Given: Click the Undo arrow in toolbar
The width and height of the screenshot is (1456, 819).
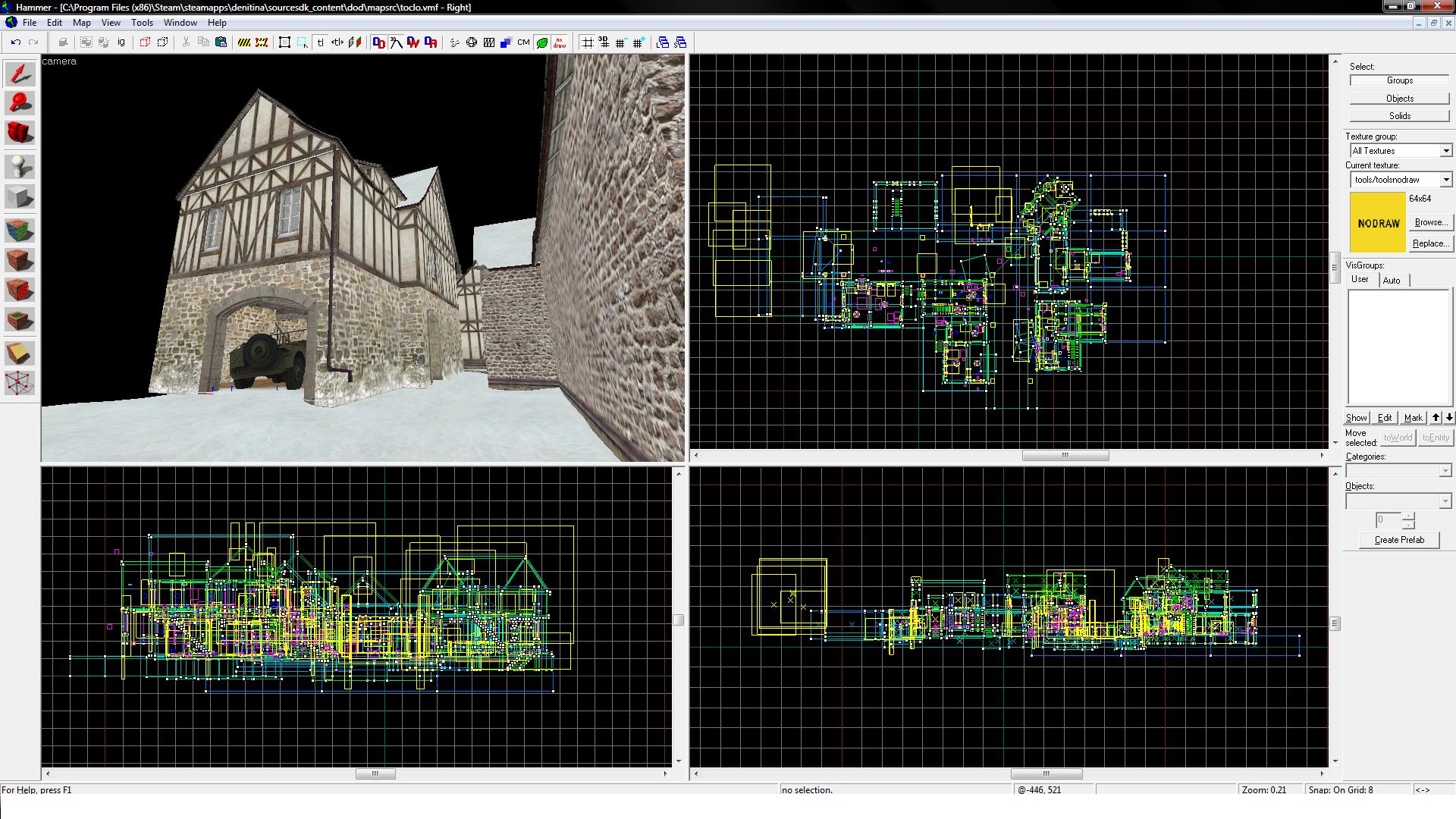Looking at the screenshot, I should tap(15, 42).
